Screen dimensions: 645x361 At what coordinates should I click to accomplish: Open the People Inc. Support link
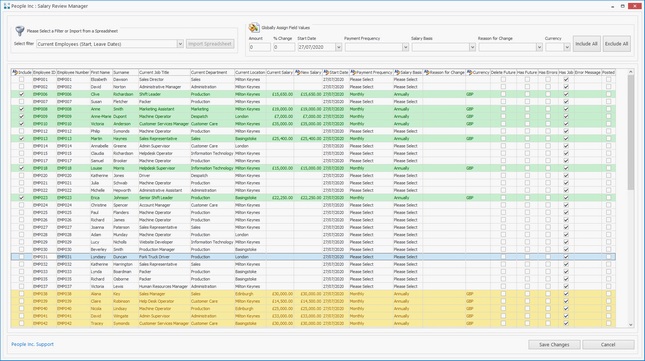32,344
